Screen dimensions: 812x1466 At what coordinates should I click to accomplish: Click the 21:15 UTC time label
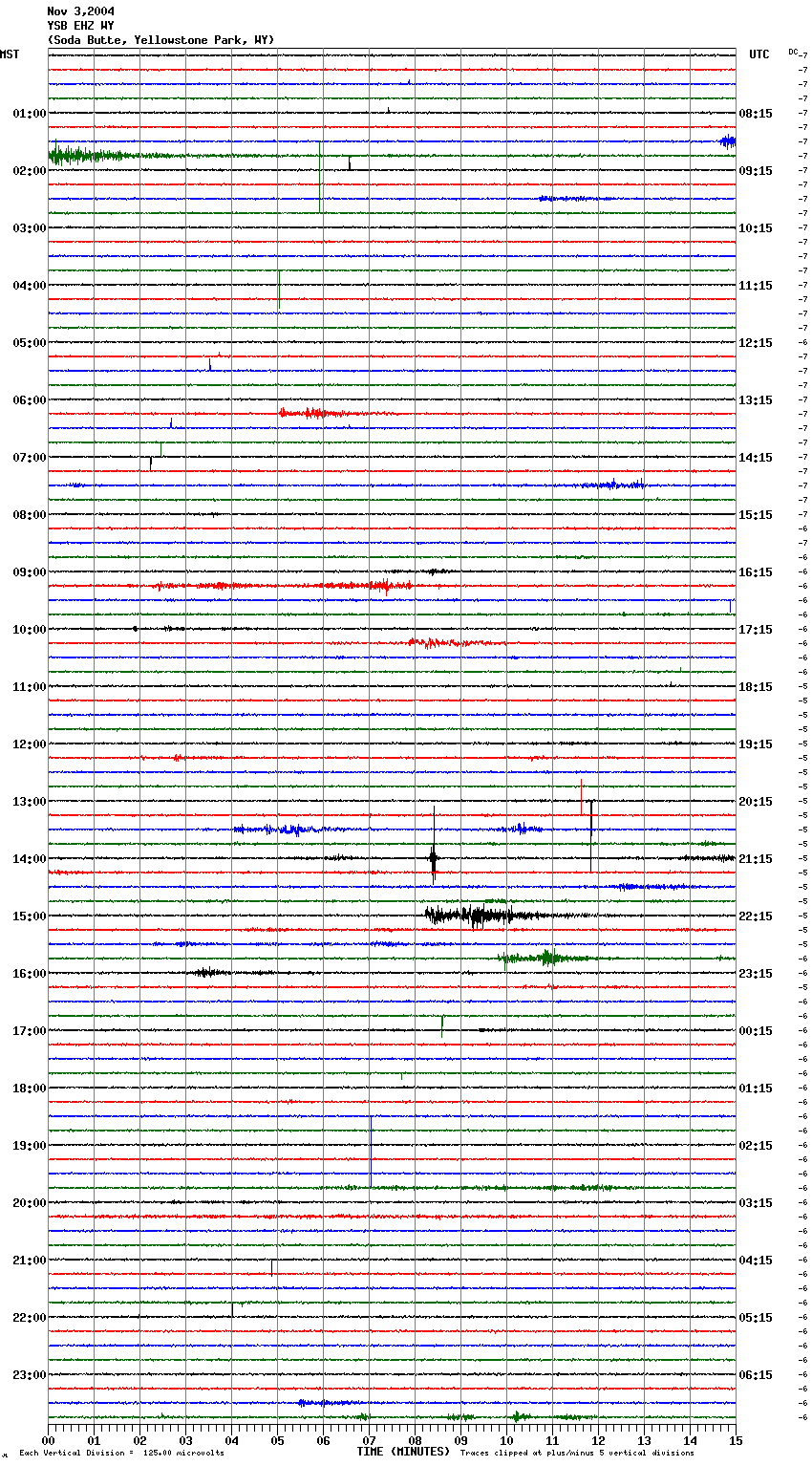[x=756, y=859]
